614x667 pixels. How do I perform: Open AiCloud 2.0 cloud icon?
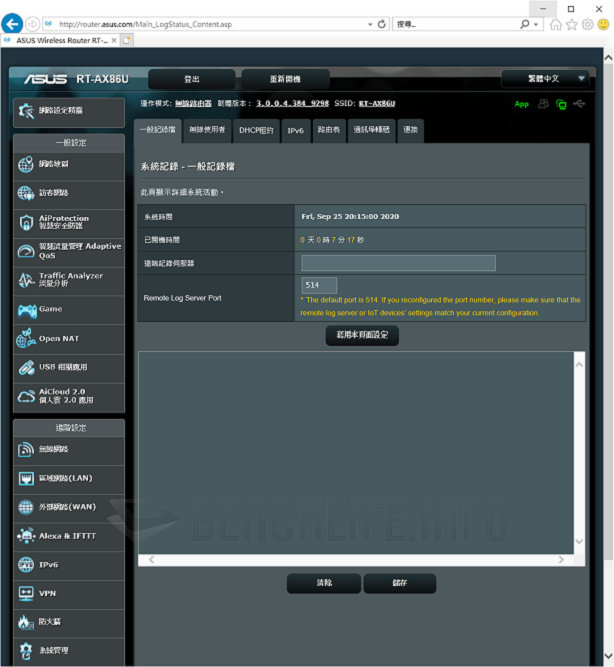coord(26,396)
